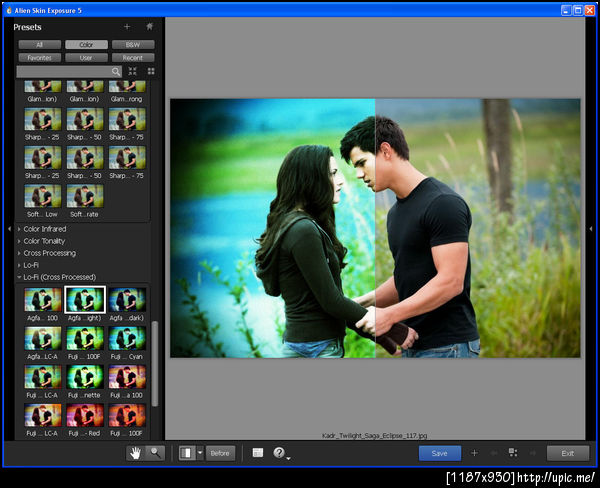Expand the right side panel arrow

point(591,228)
